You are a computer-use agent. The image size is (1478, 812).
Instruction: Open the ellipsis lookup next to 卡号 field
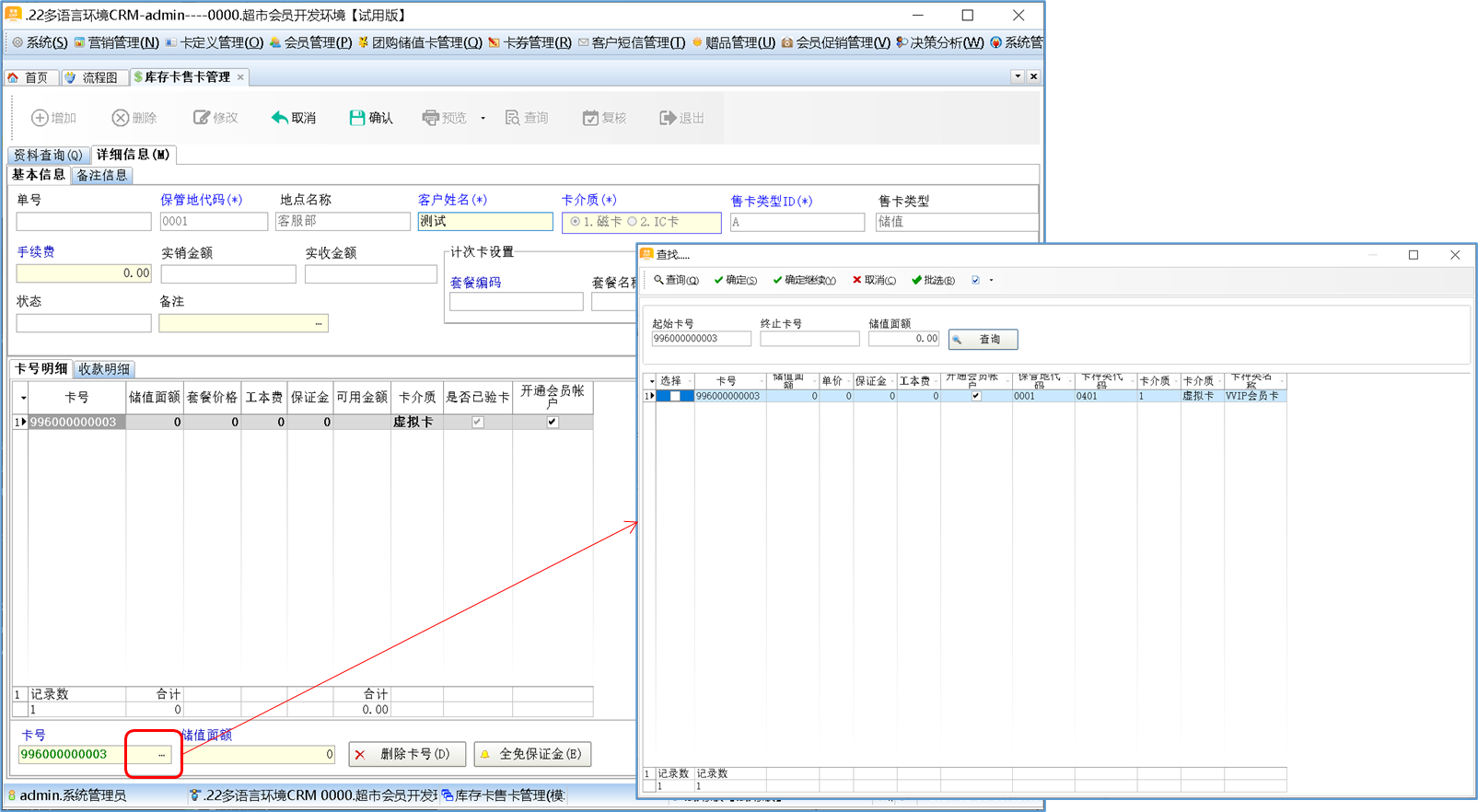pyautogui.click(x=161, y=755)
